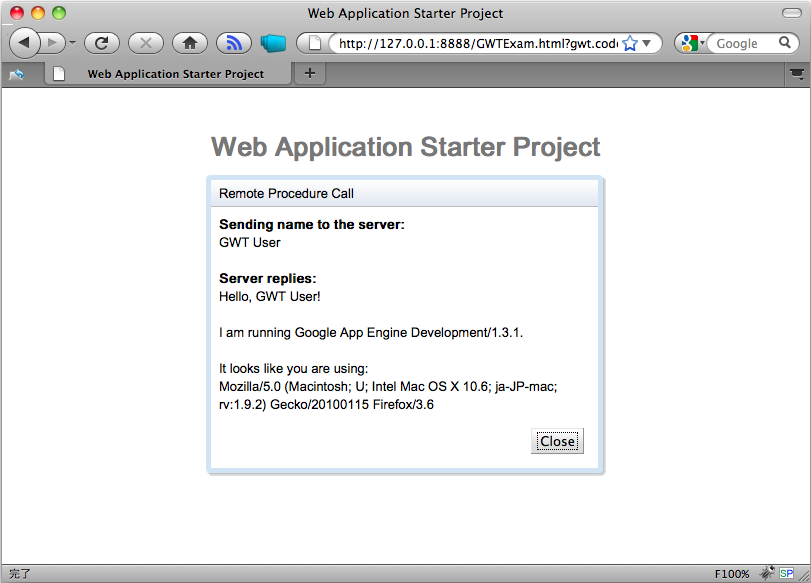Click the RSS feed icon
This screenshot has width=811, height=583.
point(233,43)
